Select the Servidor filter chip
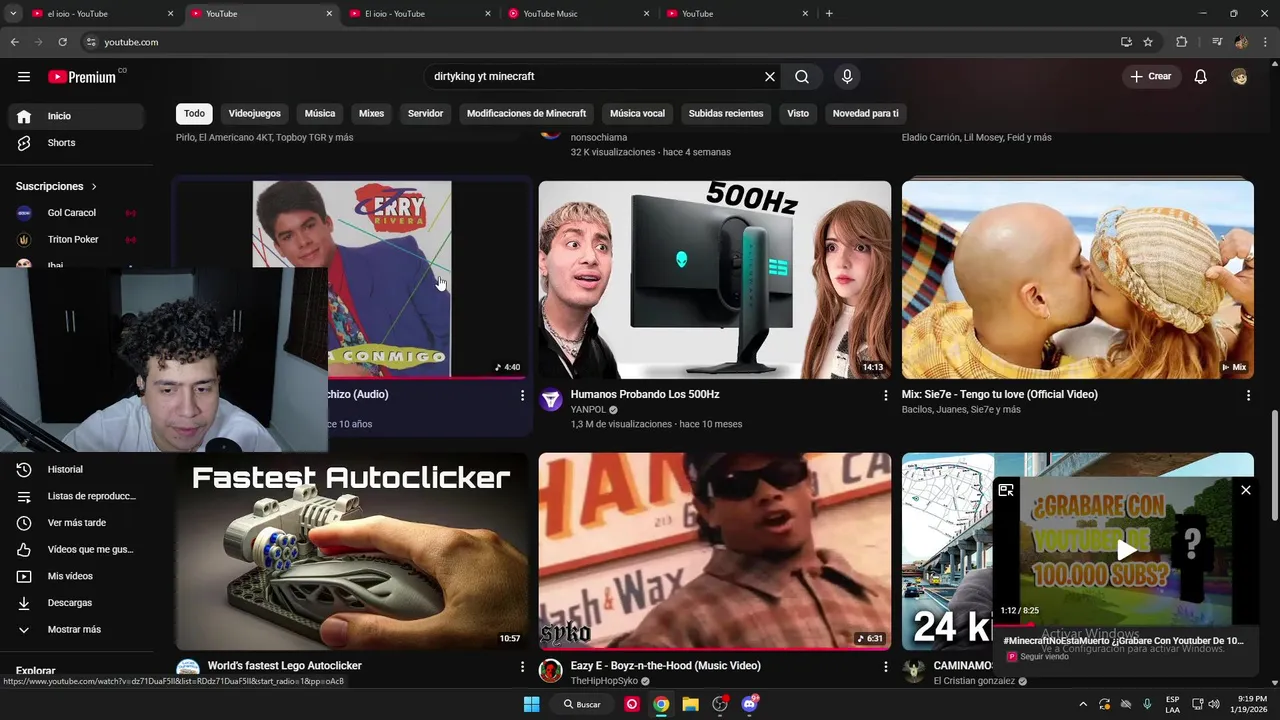The height and width of the screenshot is (720, 1280). click(x=425, y=114)
